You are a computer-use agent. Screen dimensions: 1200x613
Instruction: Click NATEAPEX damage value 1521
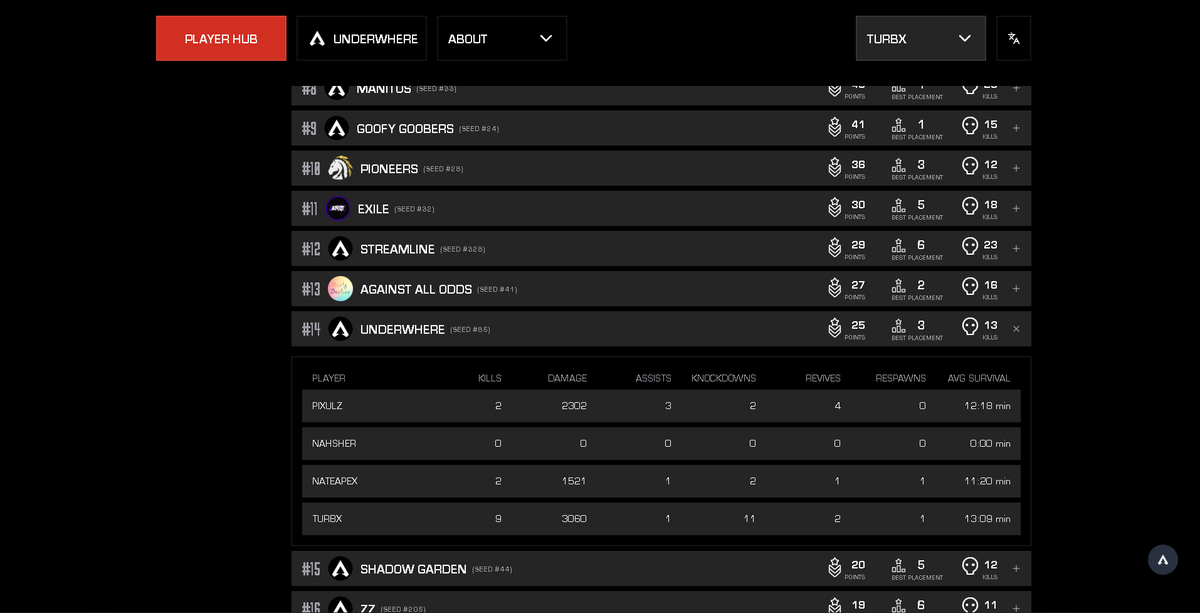tap(574, 481)
